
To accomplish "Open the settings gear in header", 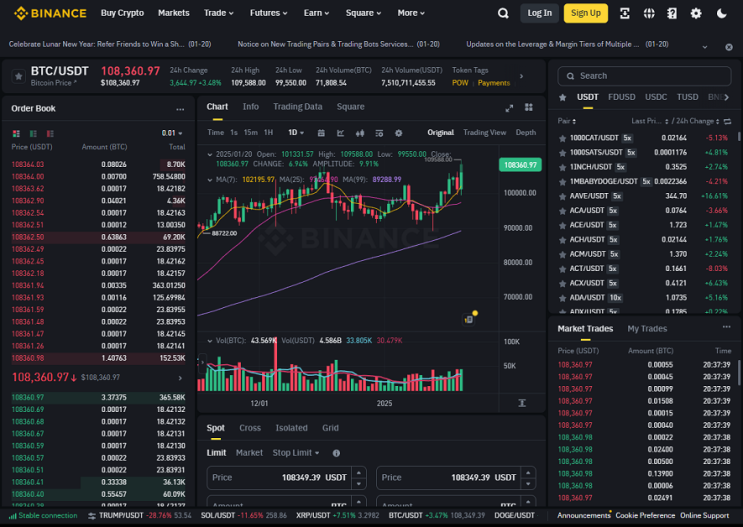I will [696, 13].
